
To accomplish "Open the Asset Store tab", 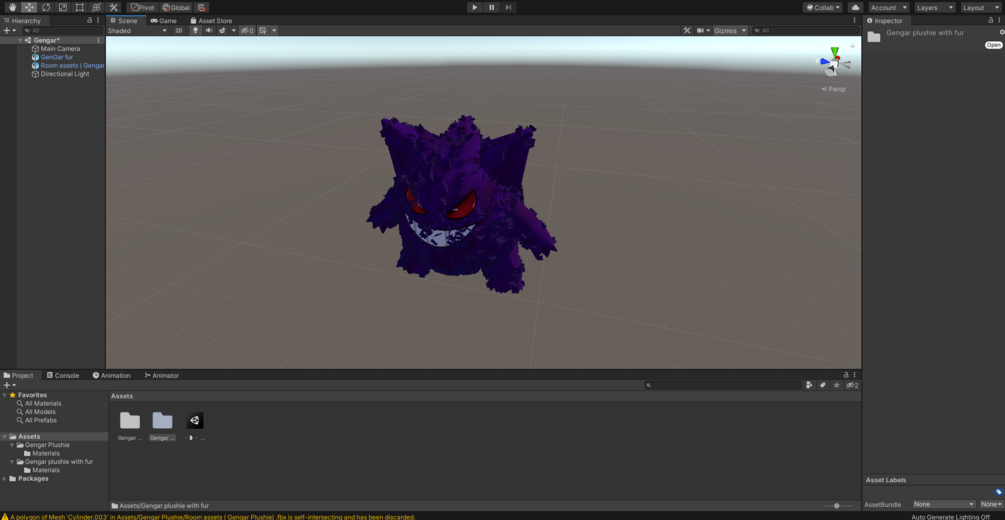I will click(x=211, y=21).
